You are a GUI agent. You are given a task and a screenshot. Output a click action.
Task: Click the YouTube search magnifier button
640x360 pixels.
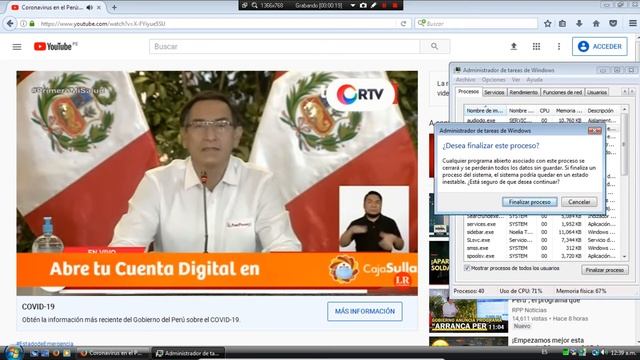435,47
